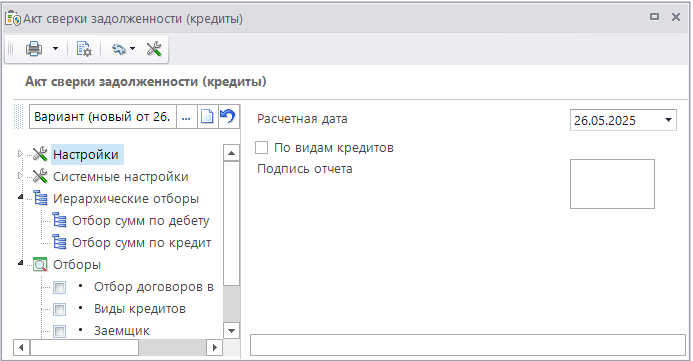The width and height of the screenshot is (693, 361).
Task: Click the Отборы magnifier icon
Action: pos(40,265)
